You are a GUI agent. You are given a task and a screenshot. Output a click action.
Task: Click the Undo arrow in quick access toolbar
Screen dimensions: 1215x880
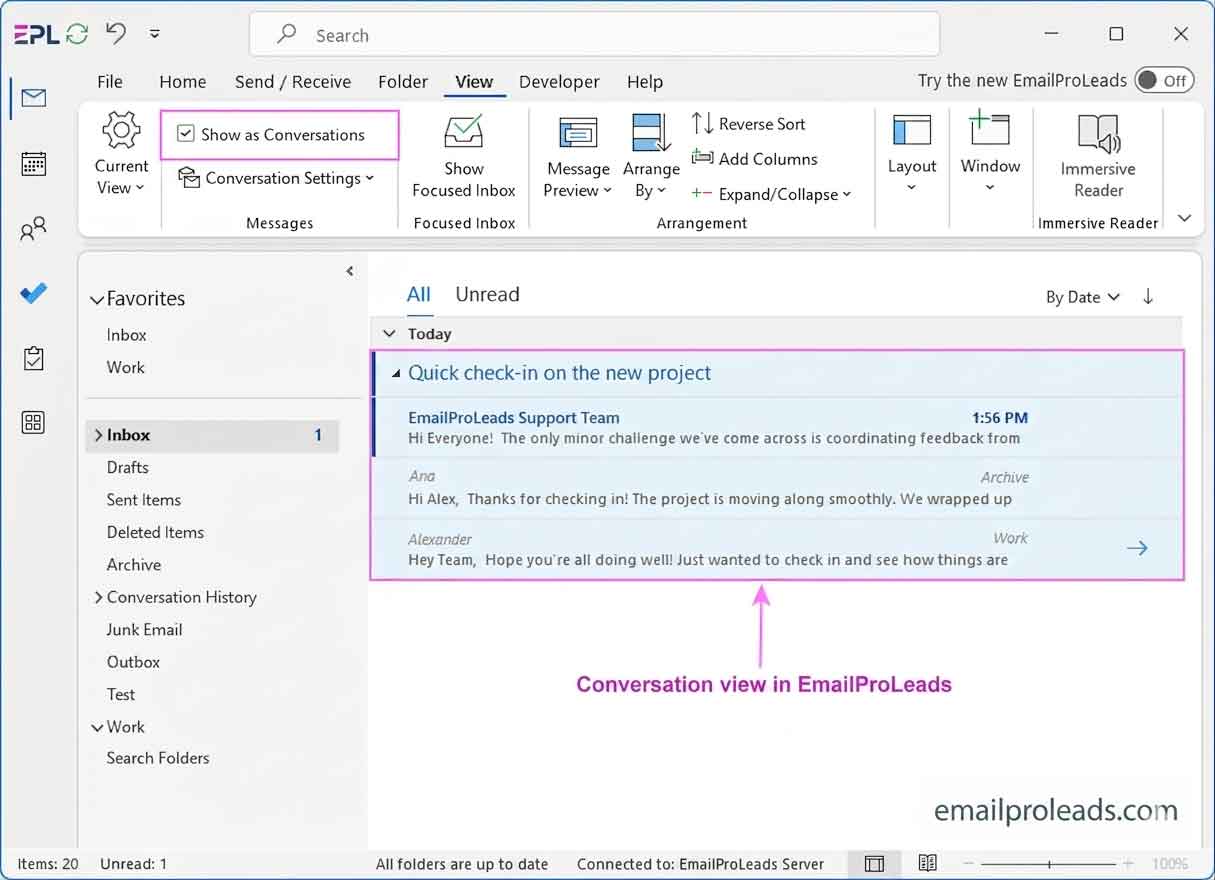point(117,34)
